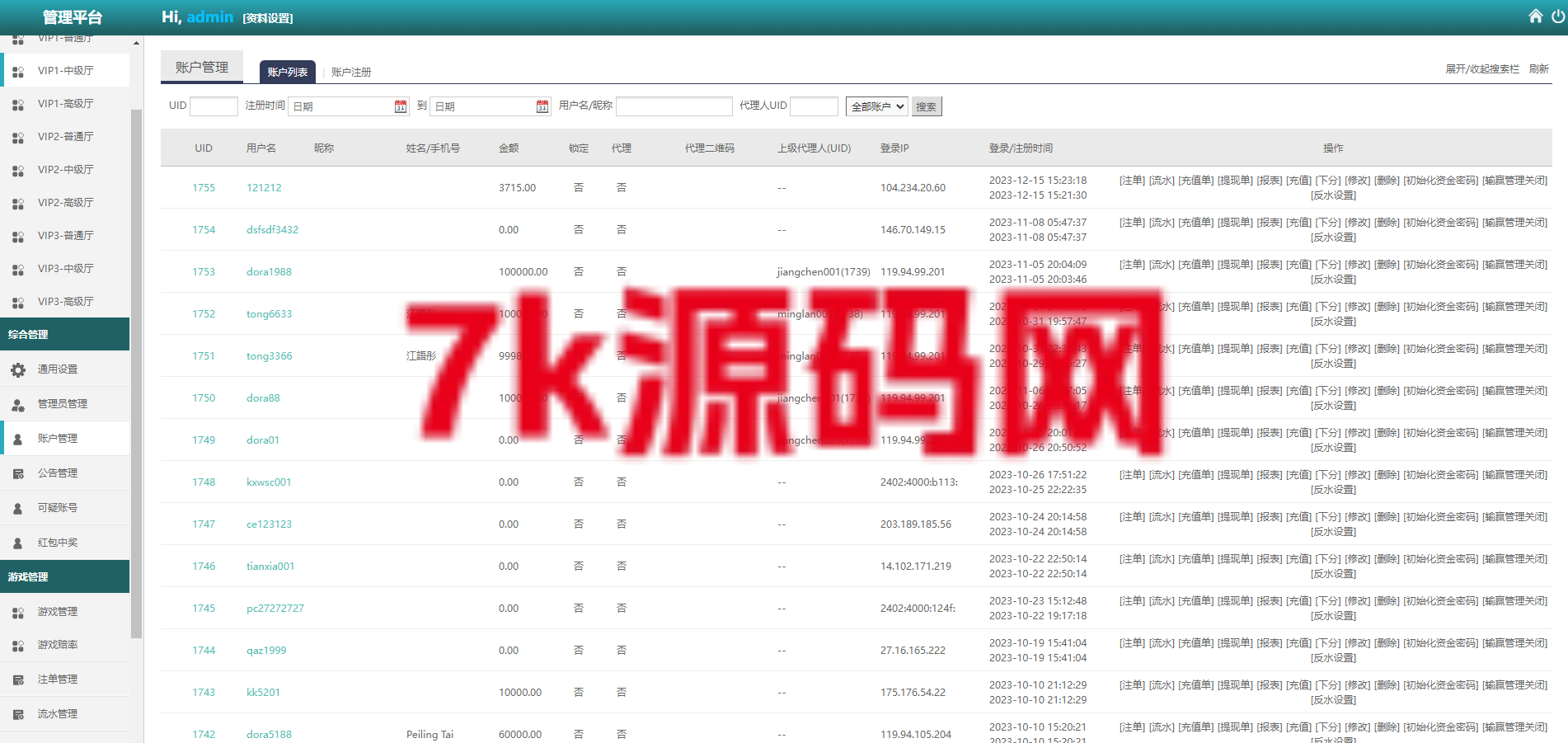
Task: Click the 通用设置 gear icon
Action: click(18, 370)
